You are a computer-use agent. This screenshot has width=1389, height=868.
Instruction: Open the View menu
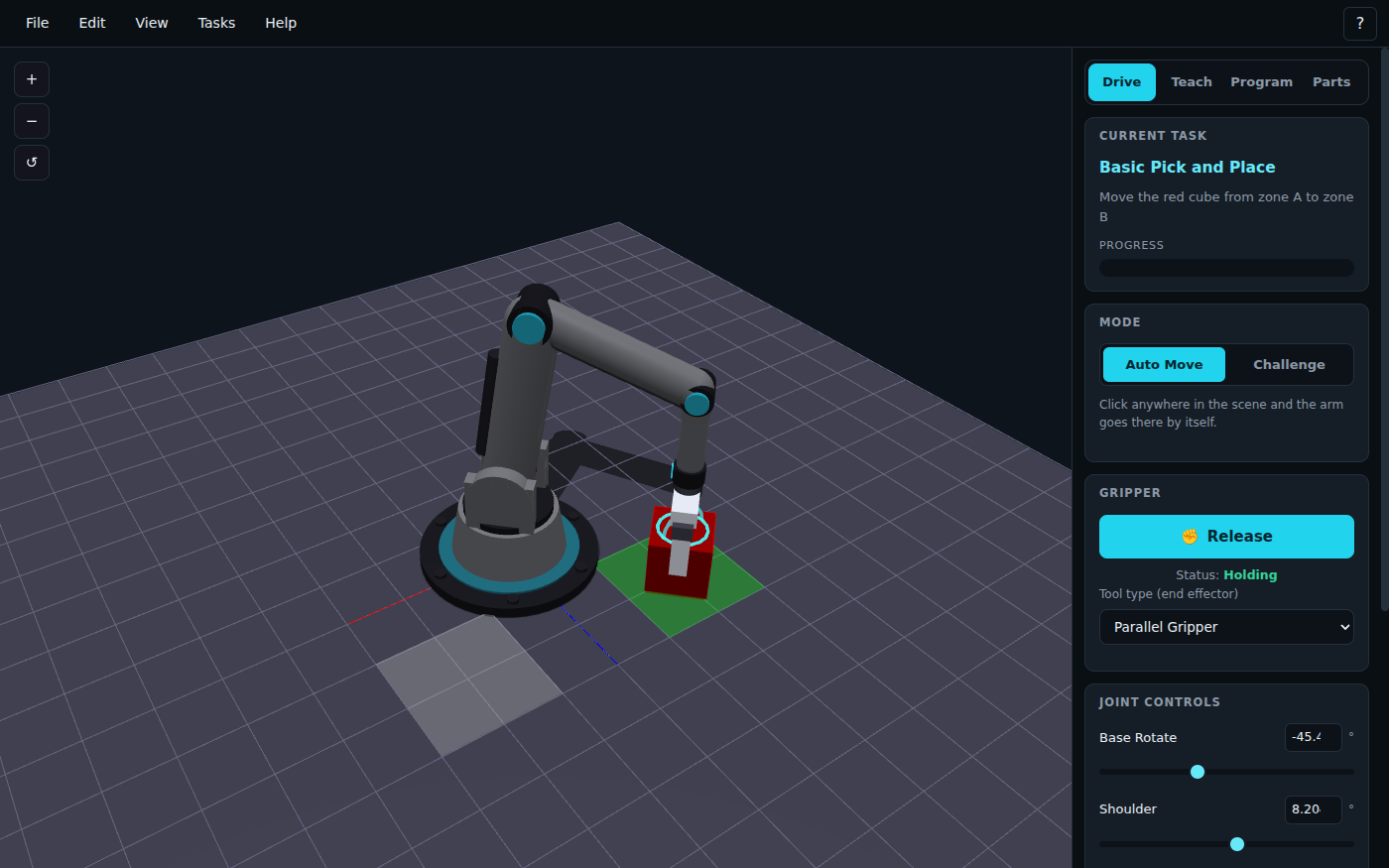(152, 23)
